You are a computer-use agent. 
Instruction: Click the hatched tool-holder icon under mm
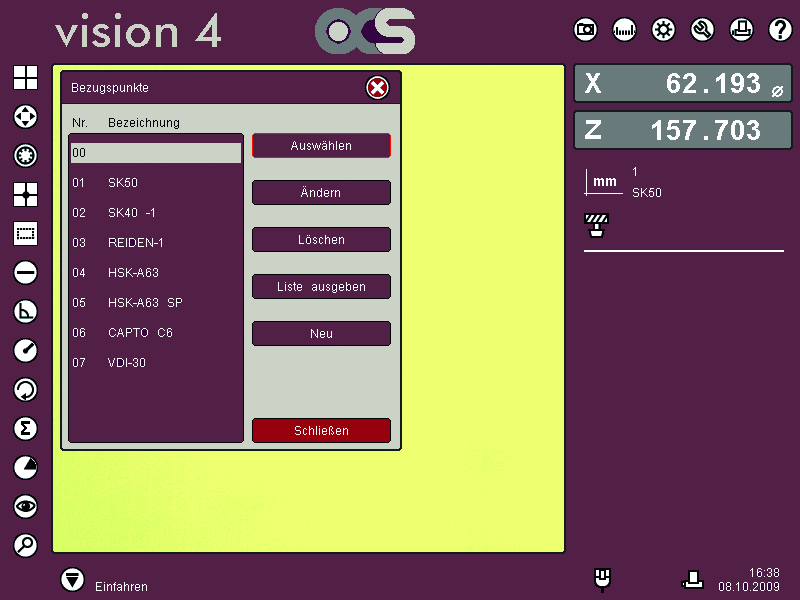596,225
